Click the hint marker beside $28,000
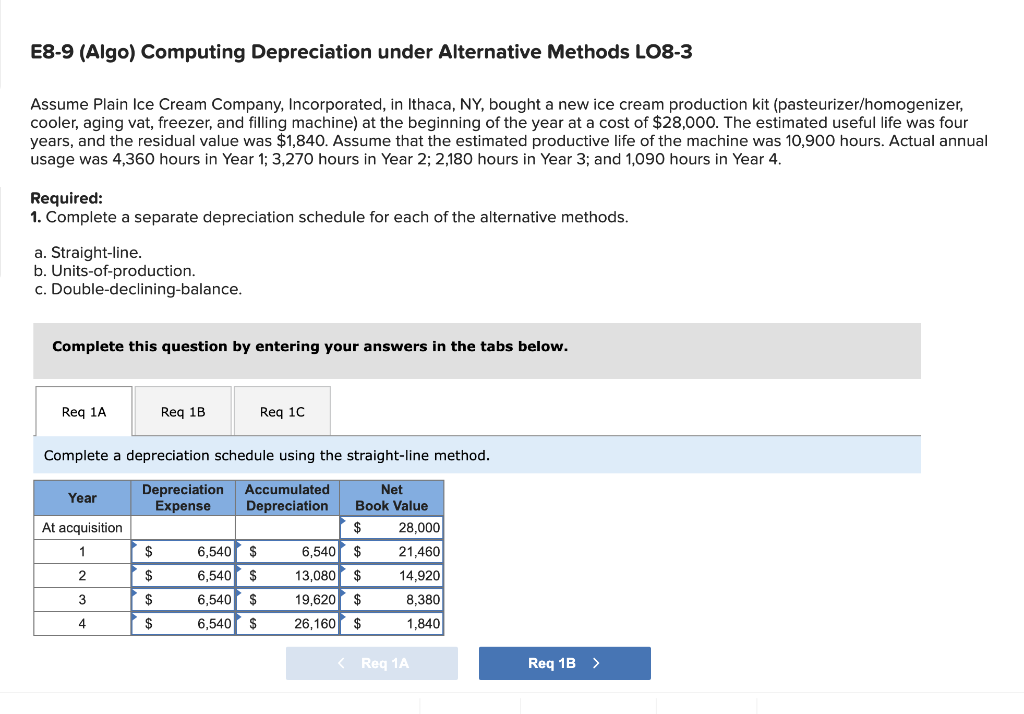Screen dimensions: 1024x714 click(345, 522)
